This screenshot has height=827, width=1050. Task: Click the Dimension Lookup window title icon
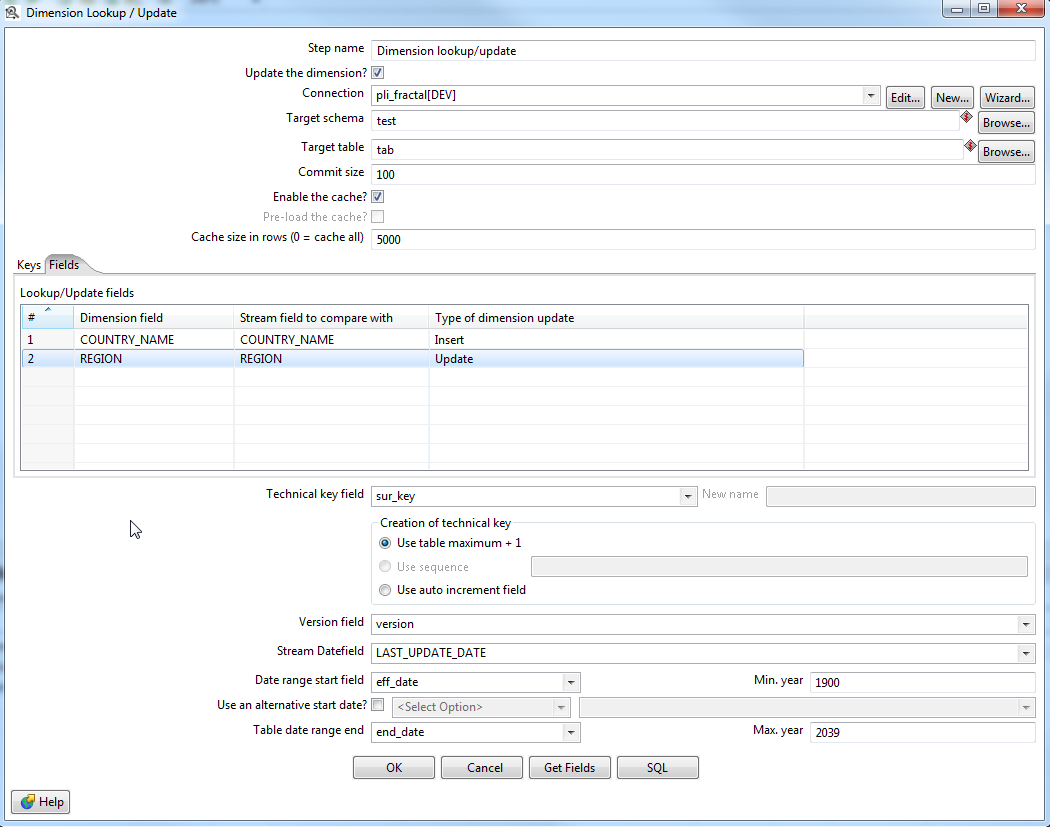point(12,11)
